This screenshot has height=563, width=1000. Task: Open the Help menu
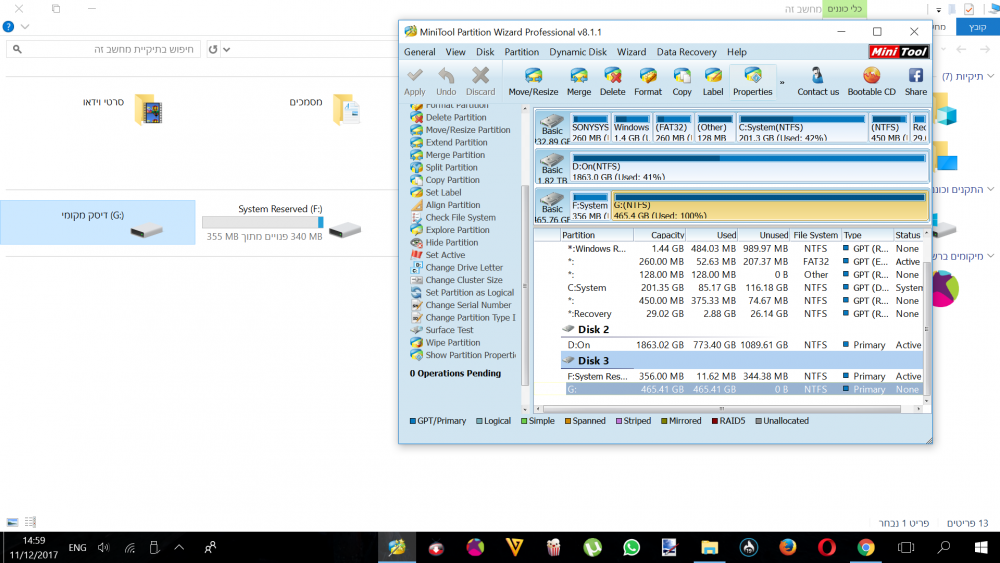click(737, 52)
